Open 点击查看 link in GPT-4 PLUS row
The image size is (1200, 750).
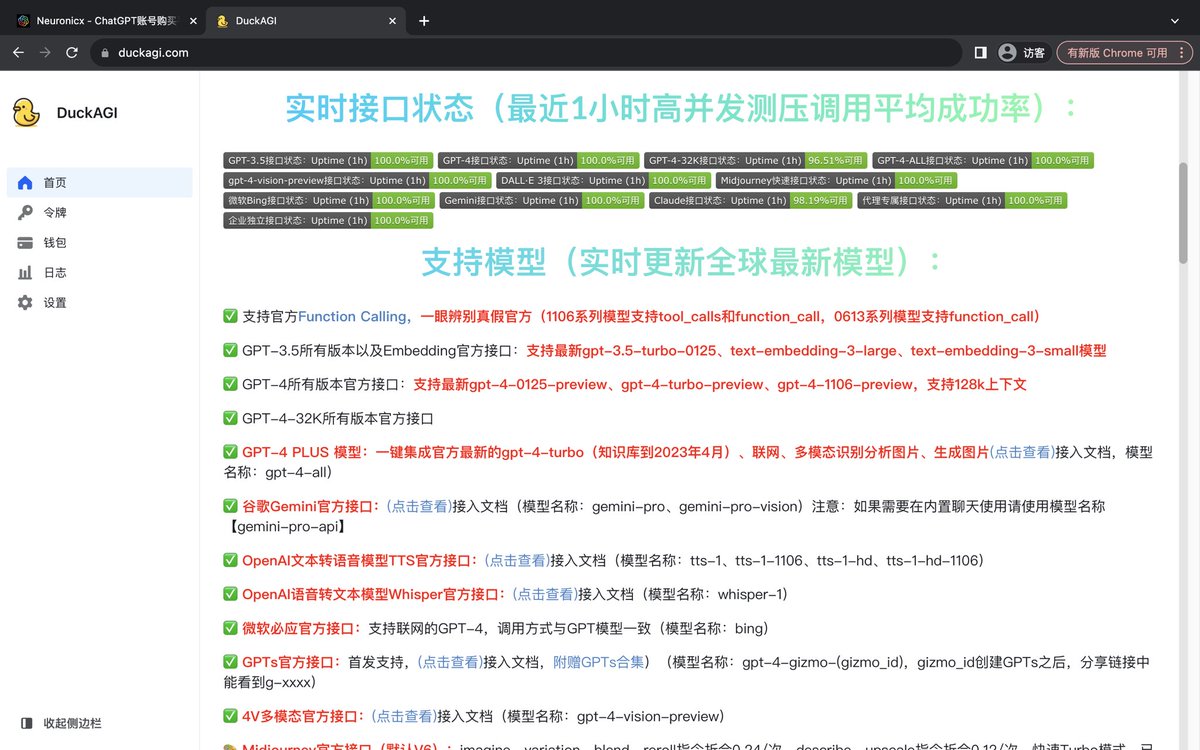pos(1022,453)
